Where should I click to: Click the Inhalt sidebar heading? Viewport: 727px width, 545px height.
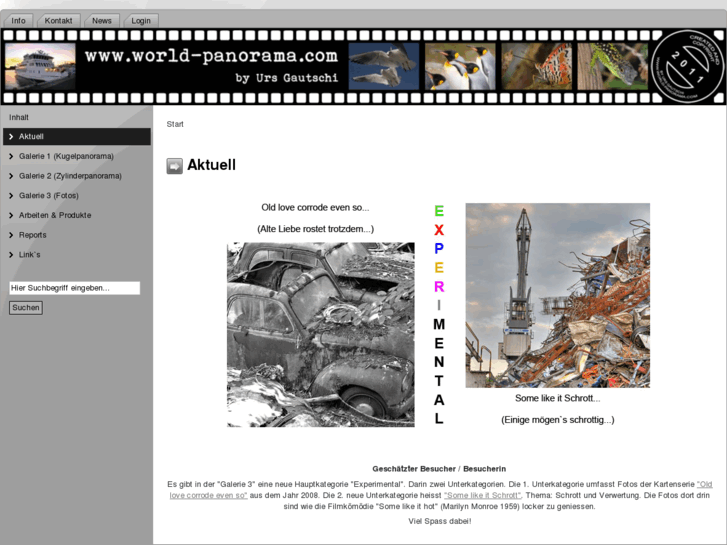[19, 117]
